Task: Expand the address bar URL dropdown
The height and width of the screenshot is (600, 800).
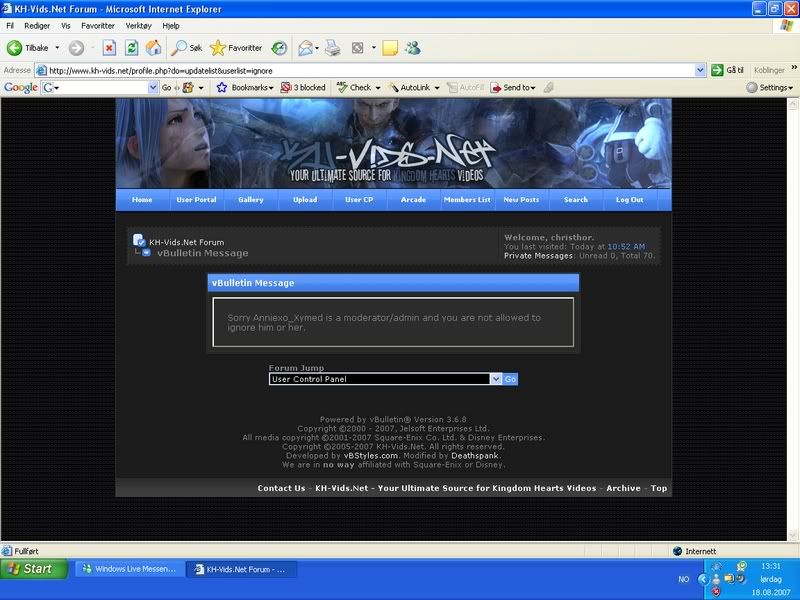Action: click(x=701, y=70)
